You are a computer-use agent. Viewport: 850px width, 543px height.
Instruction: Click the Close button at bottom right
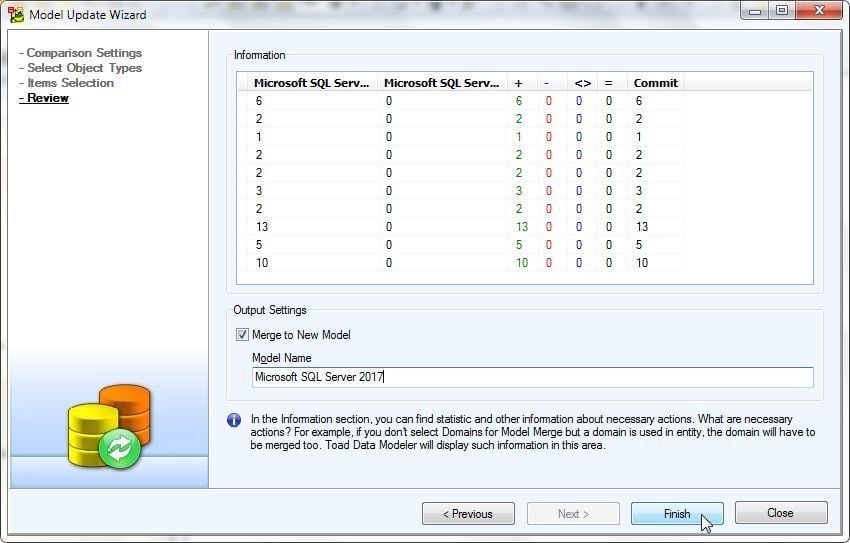[781, 513]
